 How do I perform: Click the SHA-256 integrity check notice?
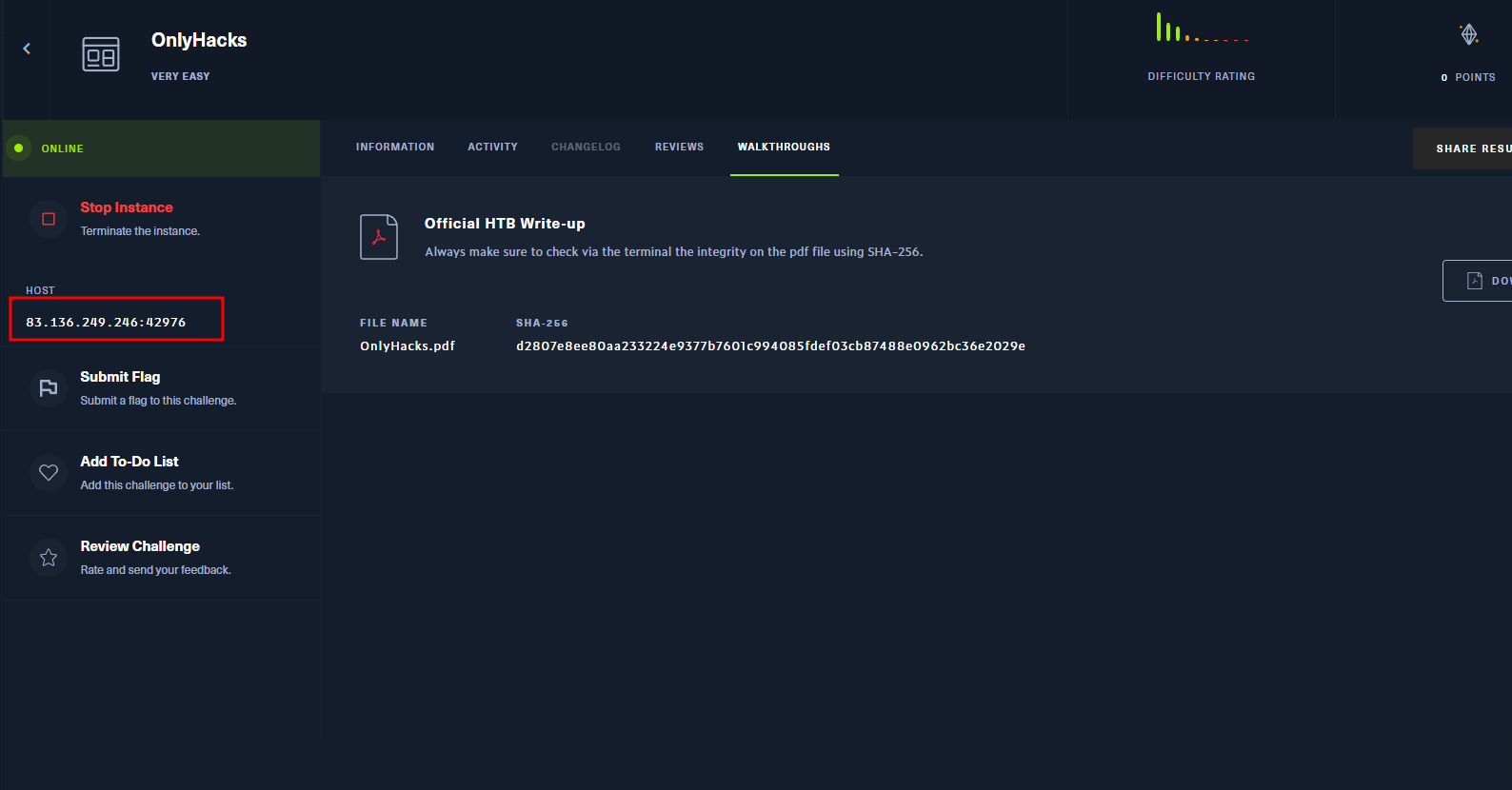coord(674,252)
